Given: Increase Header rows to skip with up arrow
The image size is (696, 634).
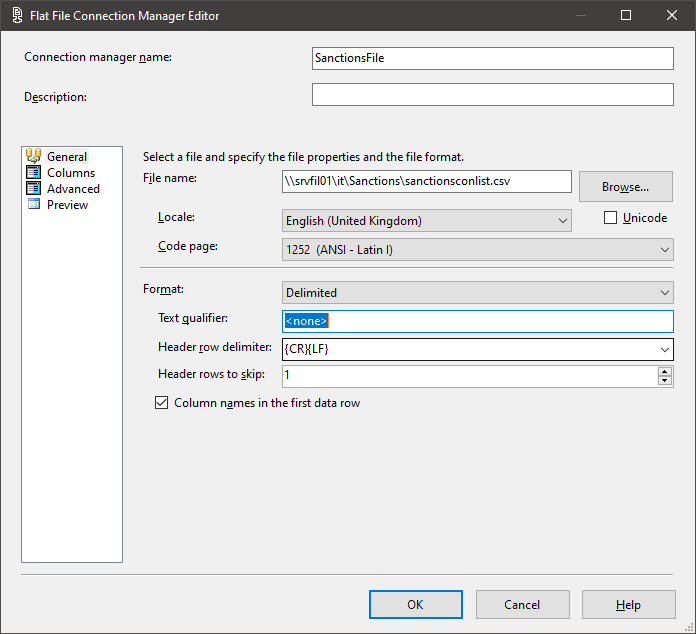Looking at the screenshot, I should coord(665,371).
